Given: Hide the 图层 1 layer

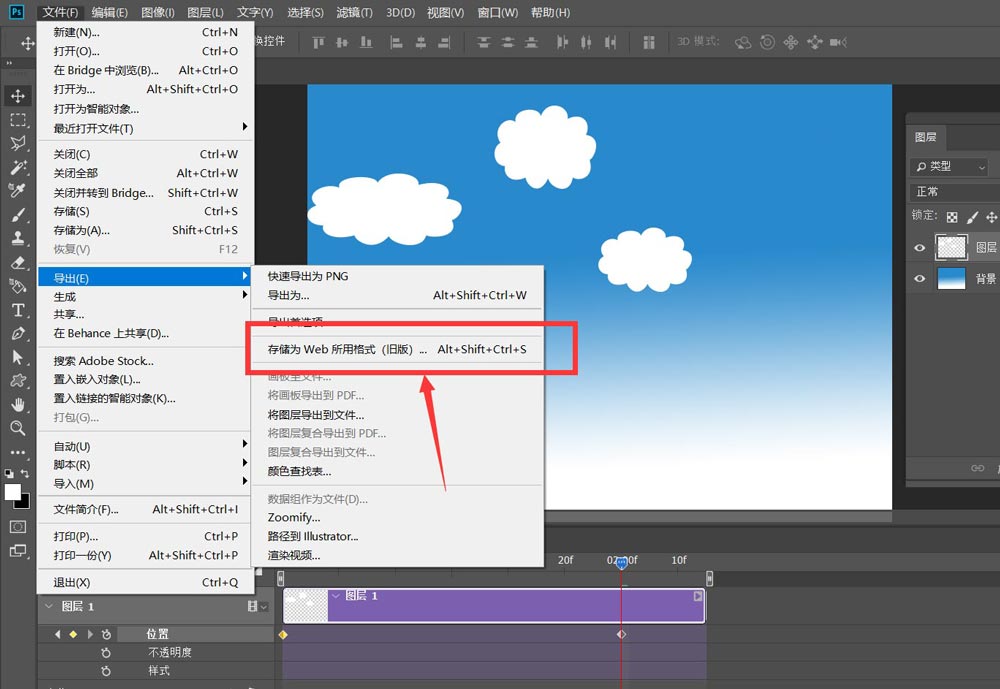Looking at the screenshot, I should pos(919,247).
